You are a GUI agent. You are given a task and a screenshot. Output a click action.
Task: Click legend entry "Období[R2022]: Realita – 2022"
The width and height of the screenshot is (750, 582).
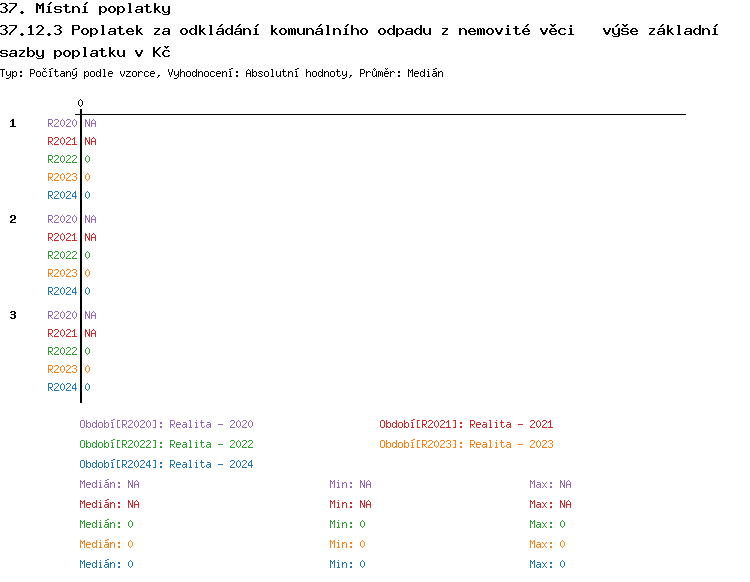pyautogui.click(x=166, y=444)
